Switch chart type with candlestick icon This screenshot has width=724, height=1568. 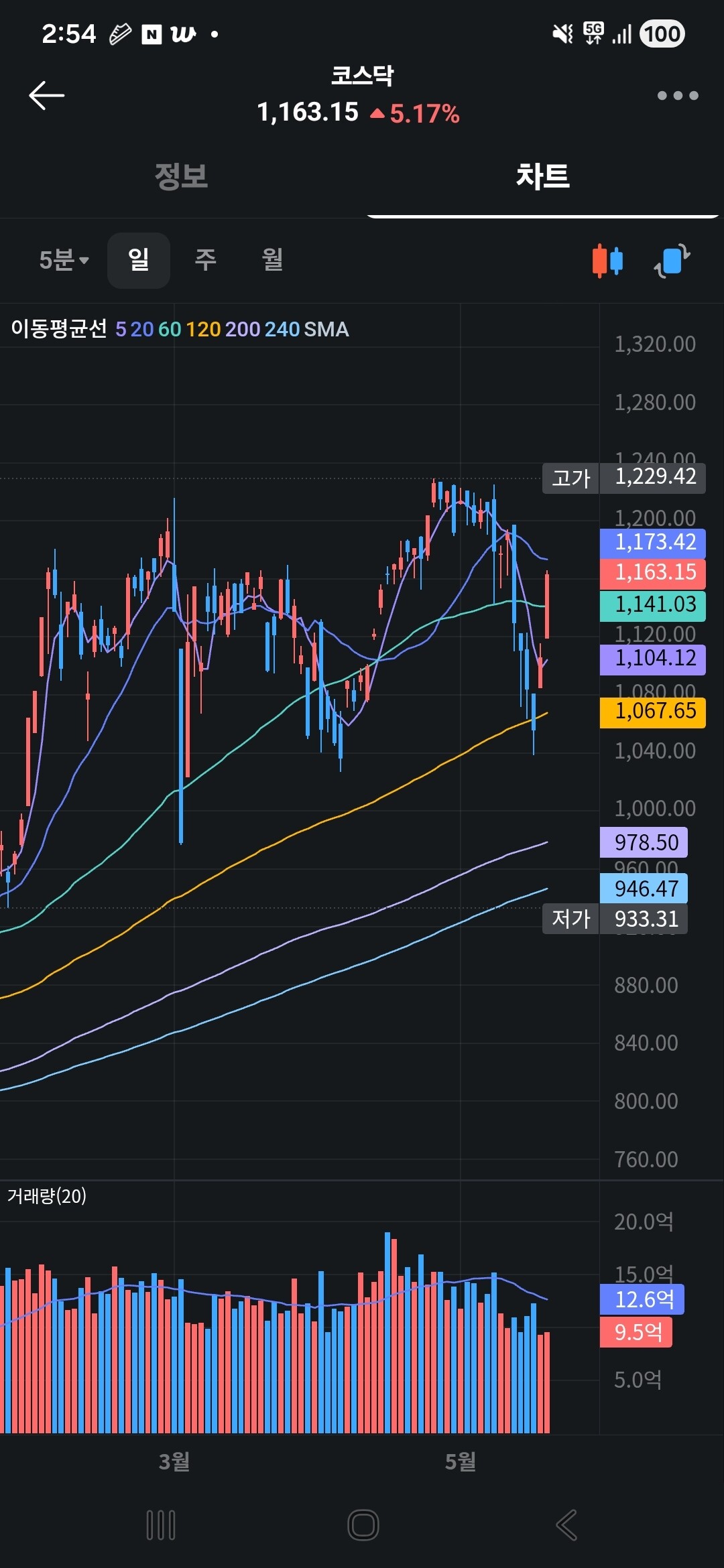click(x=607, y=261)
